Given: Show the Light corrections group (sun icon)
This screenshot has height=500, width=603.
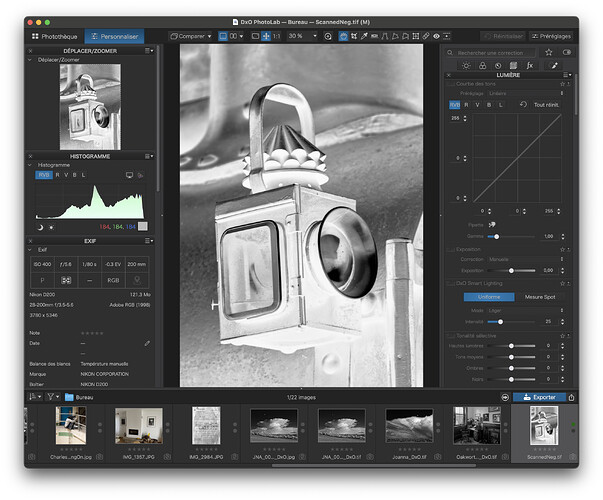Looking at the screenshot, I should (466, 66).
